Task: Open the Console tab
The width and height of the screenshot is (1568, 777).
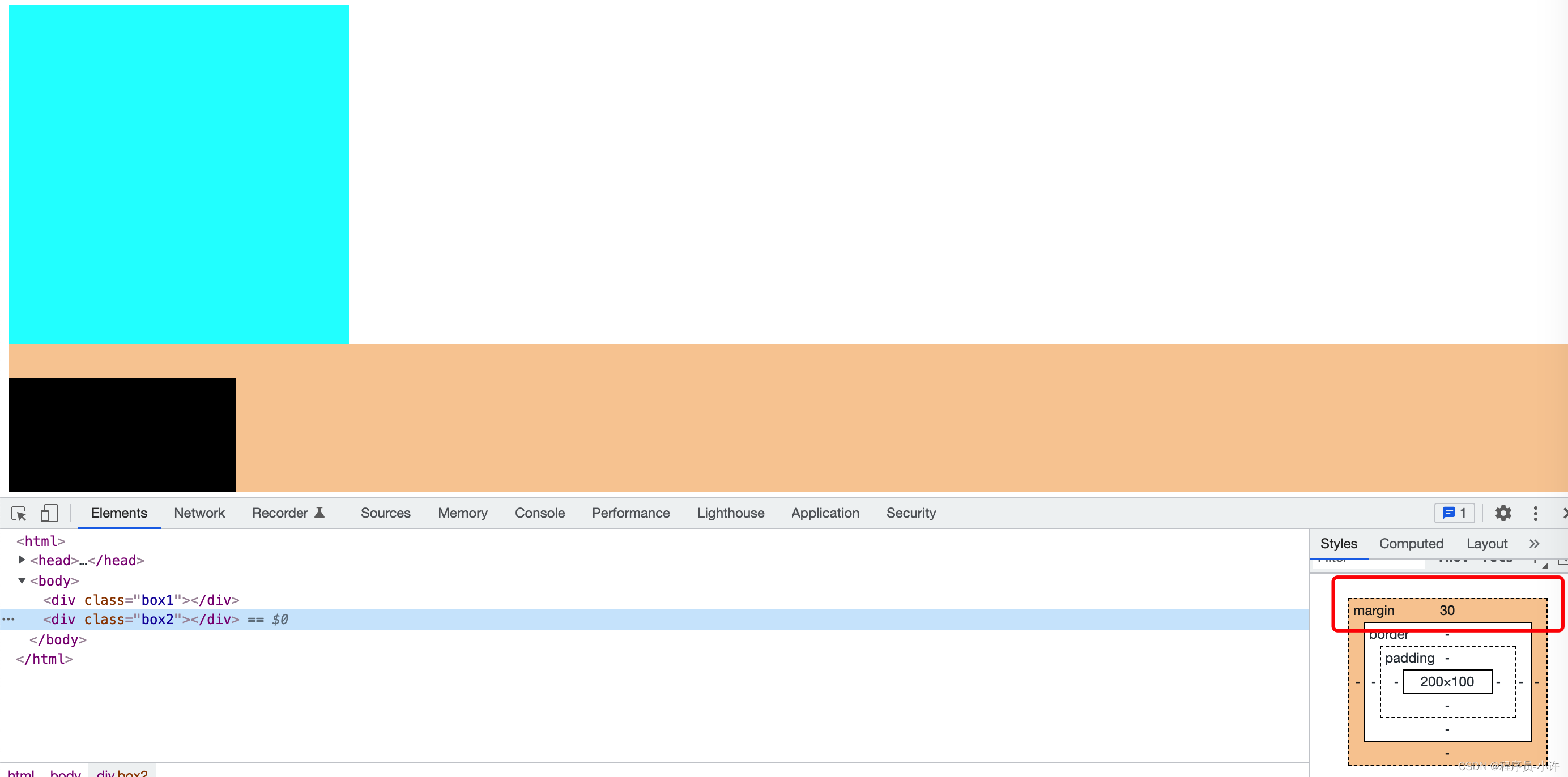Action: click(539, 513)
